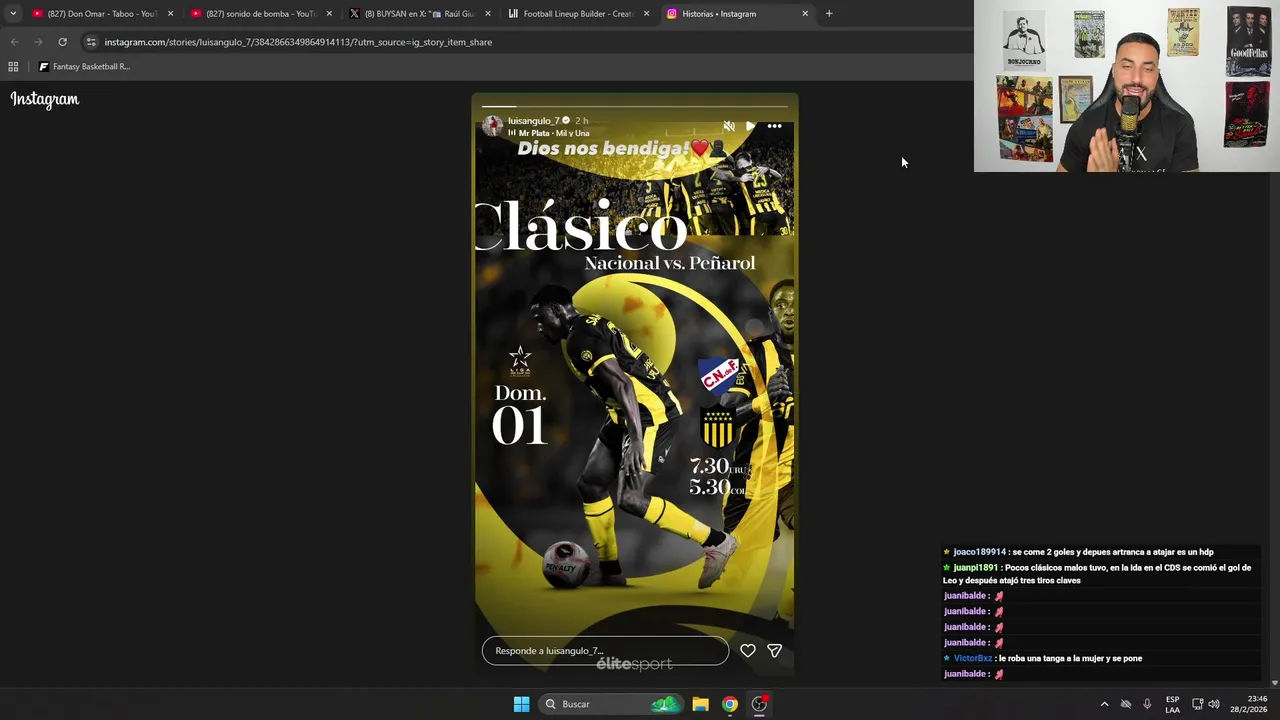Switch to Football Lineup Builder tab
Image resolution: width=1280 pixels, height=720 pixels.
(577, 14)
